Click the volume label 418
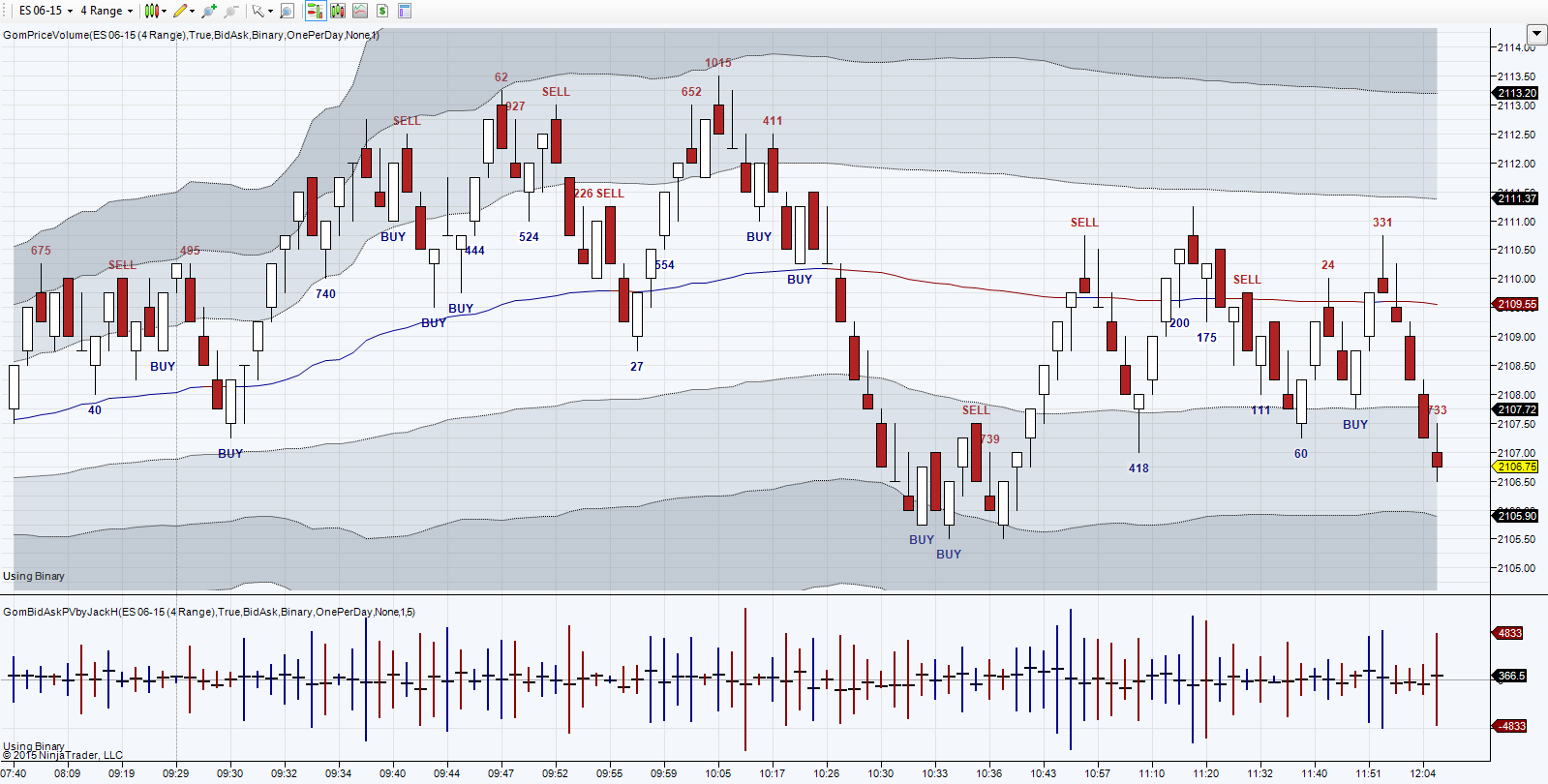The height and width of the screenshot is (784, 1548). (1138, 468)
